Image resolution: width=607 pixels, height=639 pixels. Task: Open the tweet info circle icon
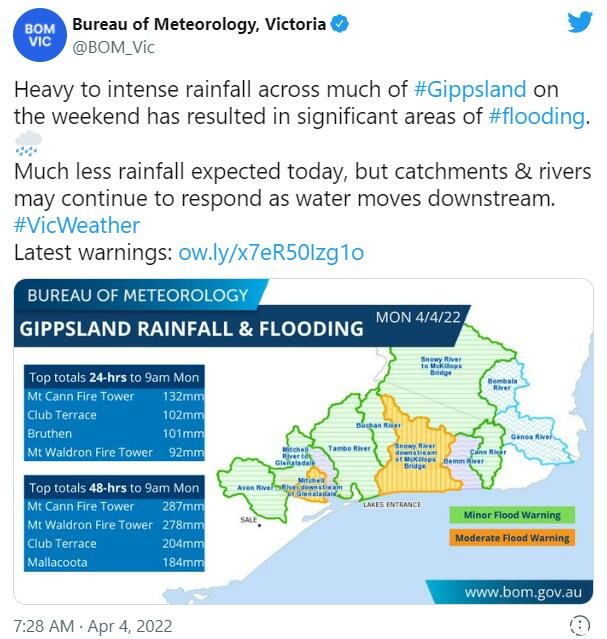click(579, 625)
